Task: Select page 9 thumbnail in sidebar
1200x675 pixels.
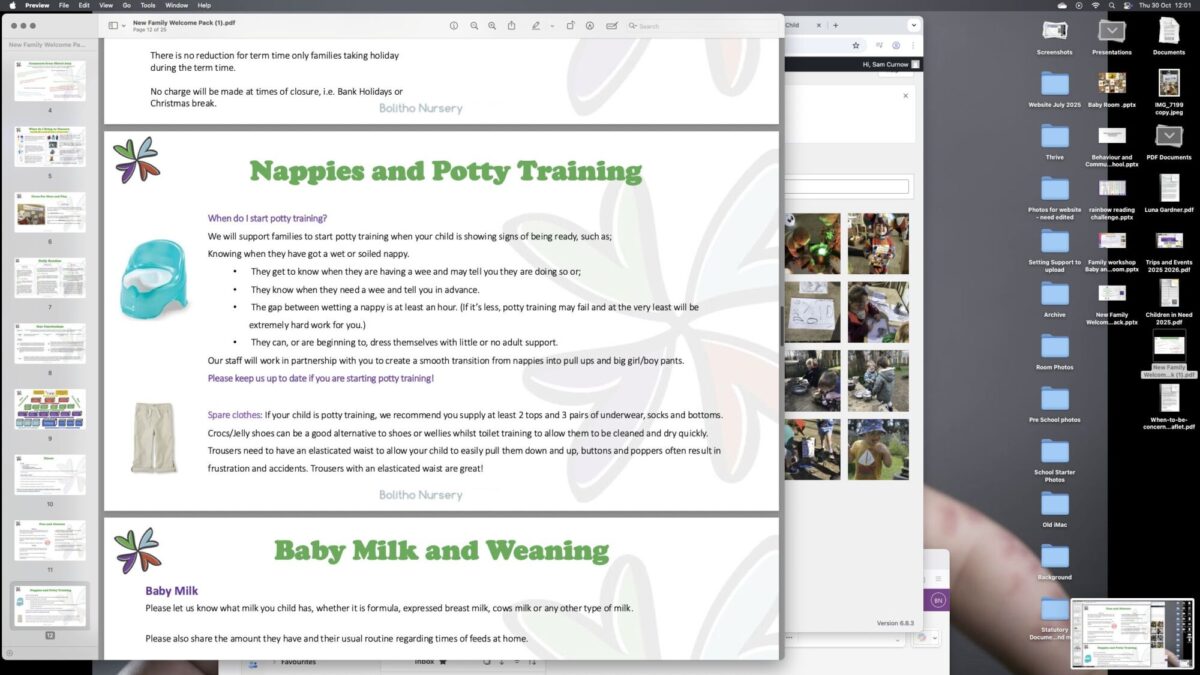Action: click(50, 409)
